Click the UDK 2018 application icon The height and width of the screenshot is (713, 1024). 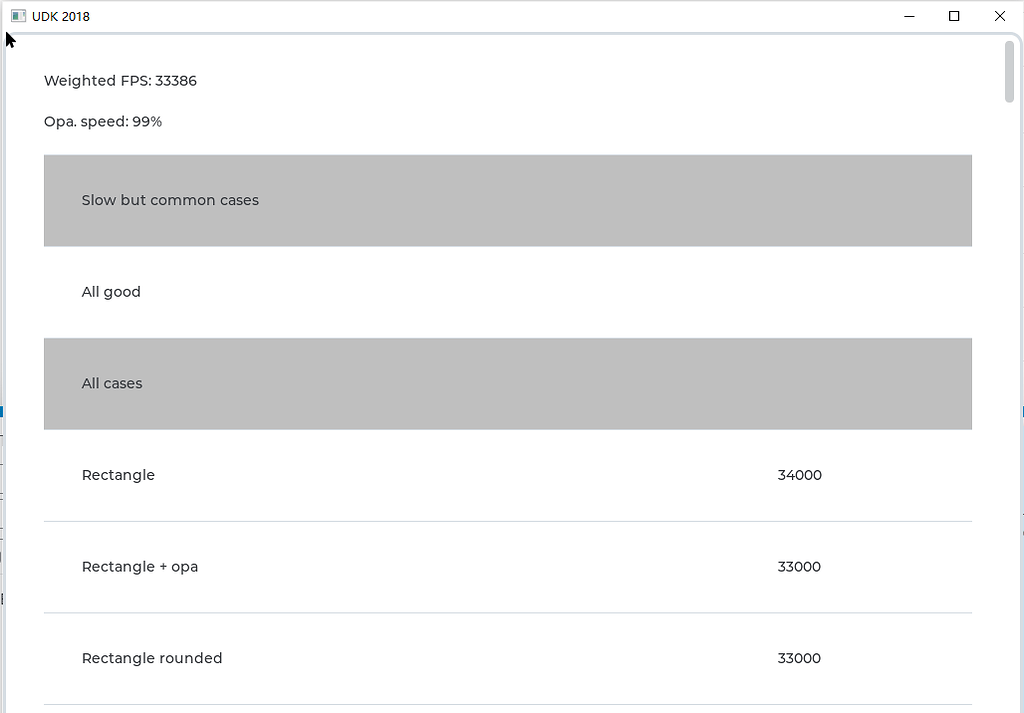tap(18, 16)
